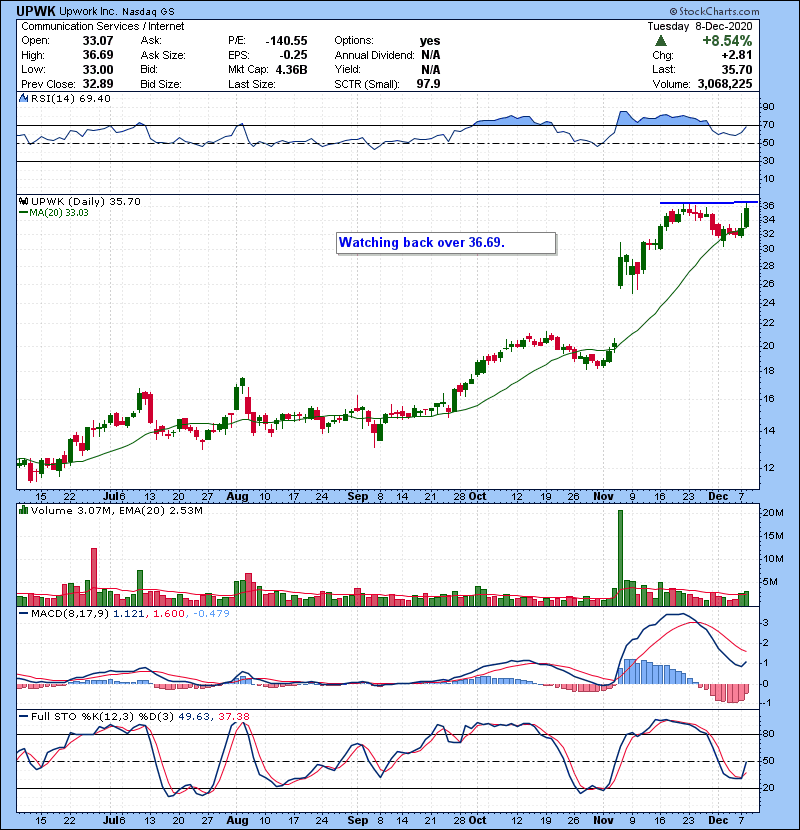Click the Last price 35.70 in quote table
The height and width of the screenshot is (830, 800).
click(736, 69)
